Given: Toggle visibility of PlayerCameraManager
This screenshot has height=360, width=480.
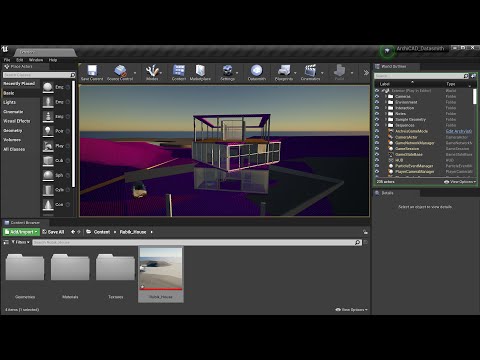Looking at the screenshot, I should [x=377, y=171].
